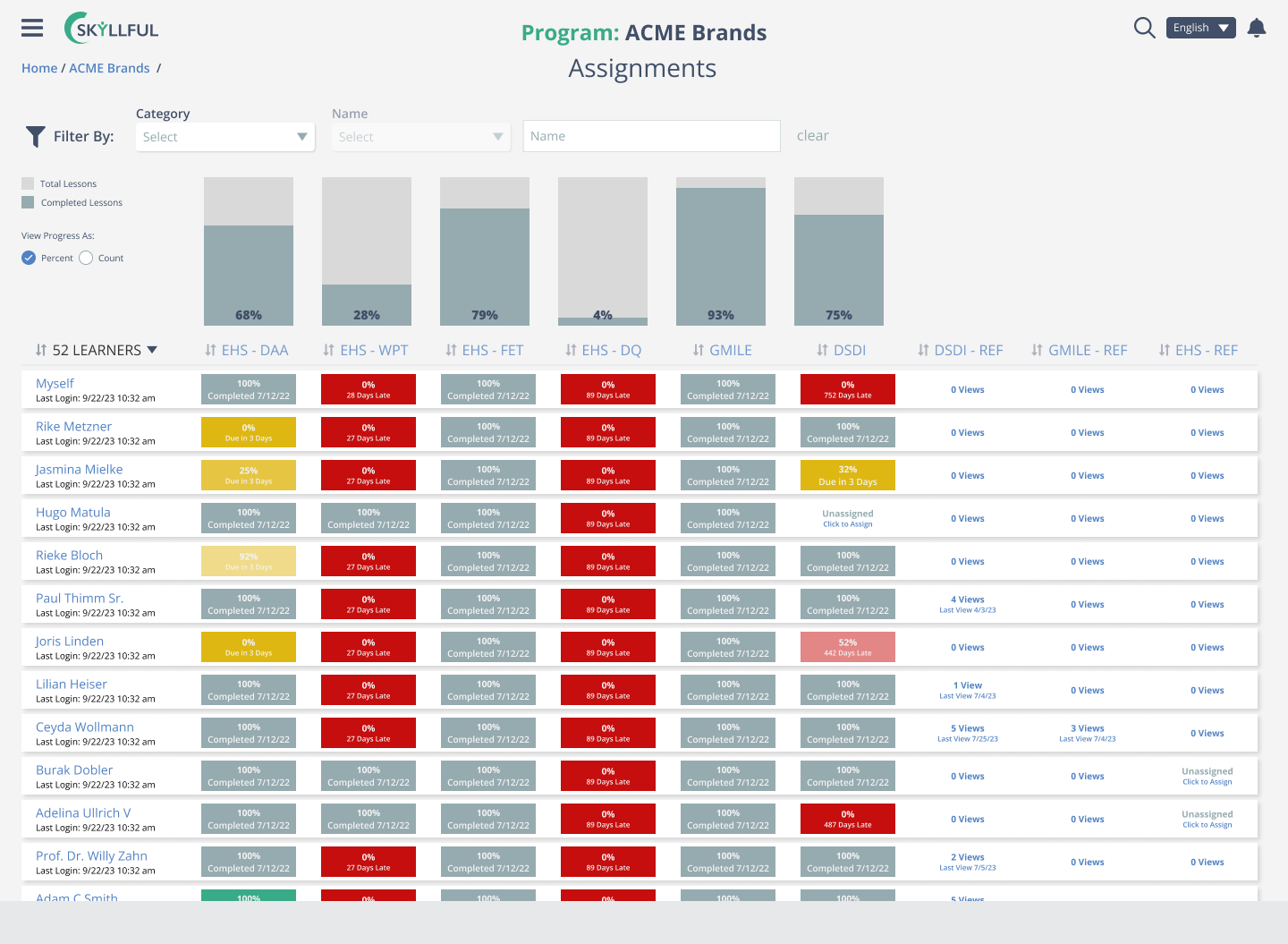Sort by EHS - FET column arrows

click(x=451, y=350)
